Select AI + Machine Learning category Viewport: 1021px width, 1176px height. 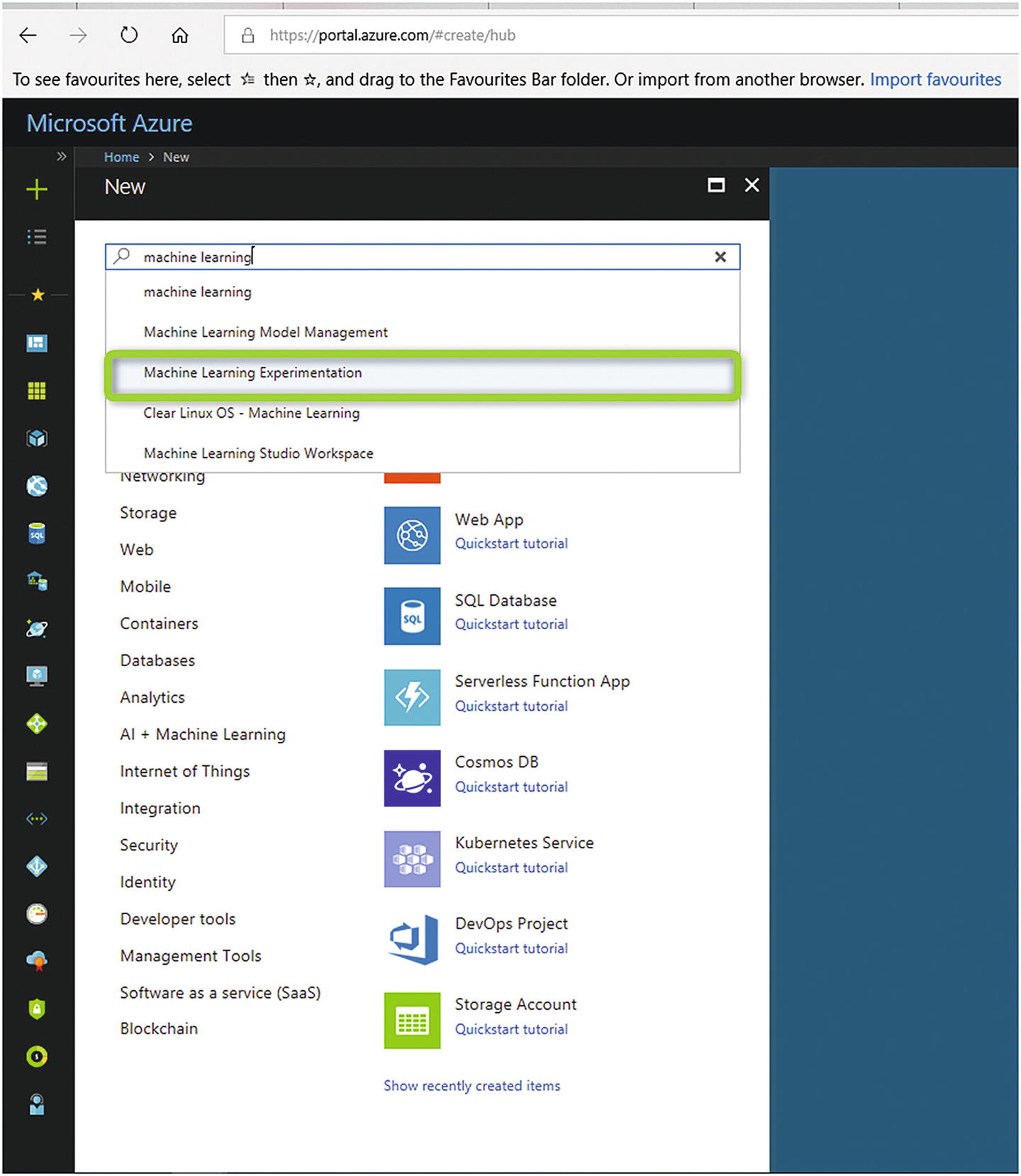tap(203, 735)
